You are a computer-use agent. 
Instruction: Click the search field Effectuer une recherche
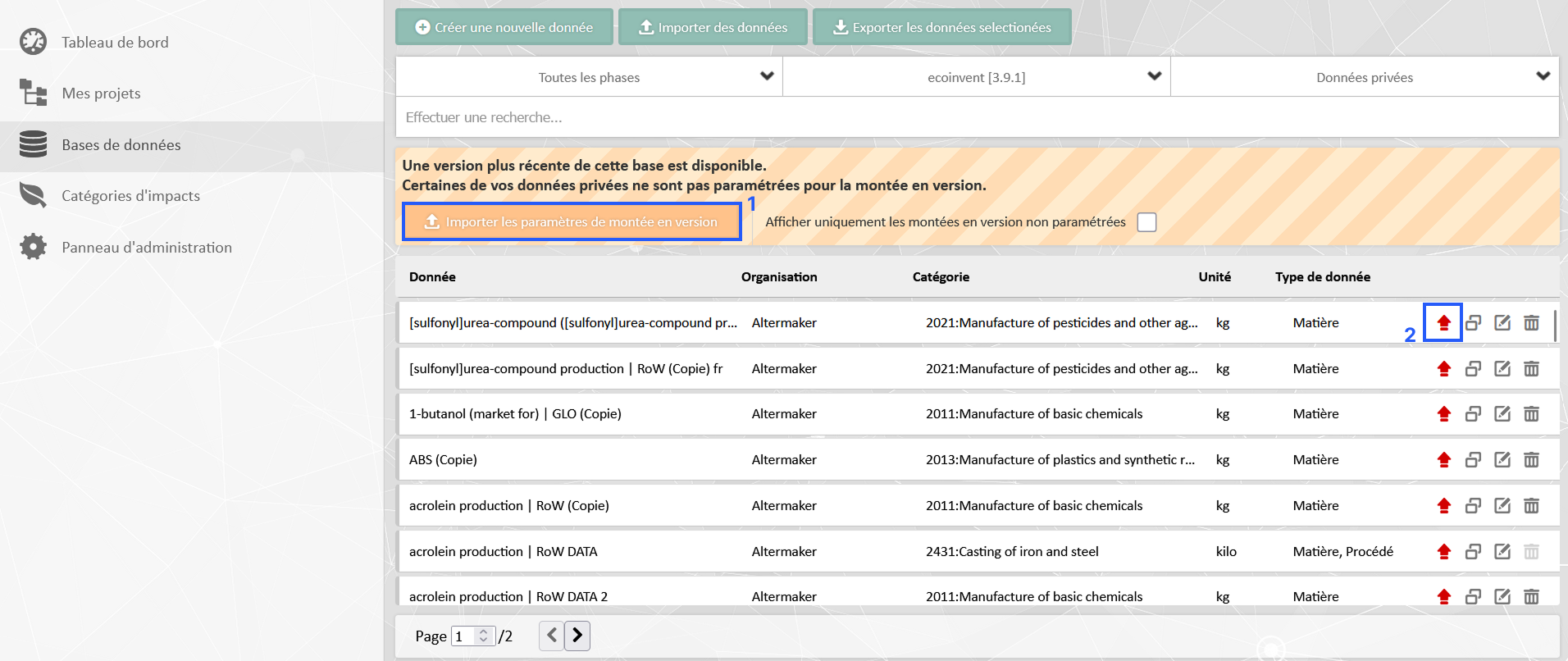[x=977, y=117]
